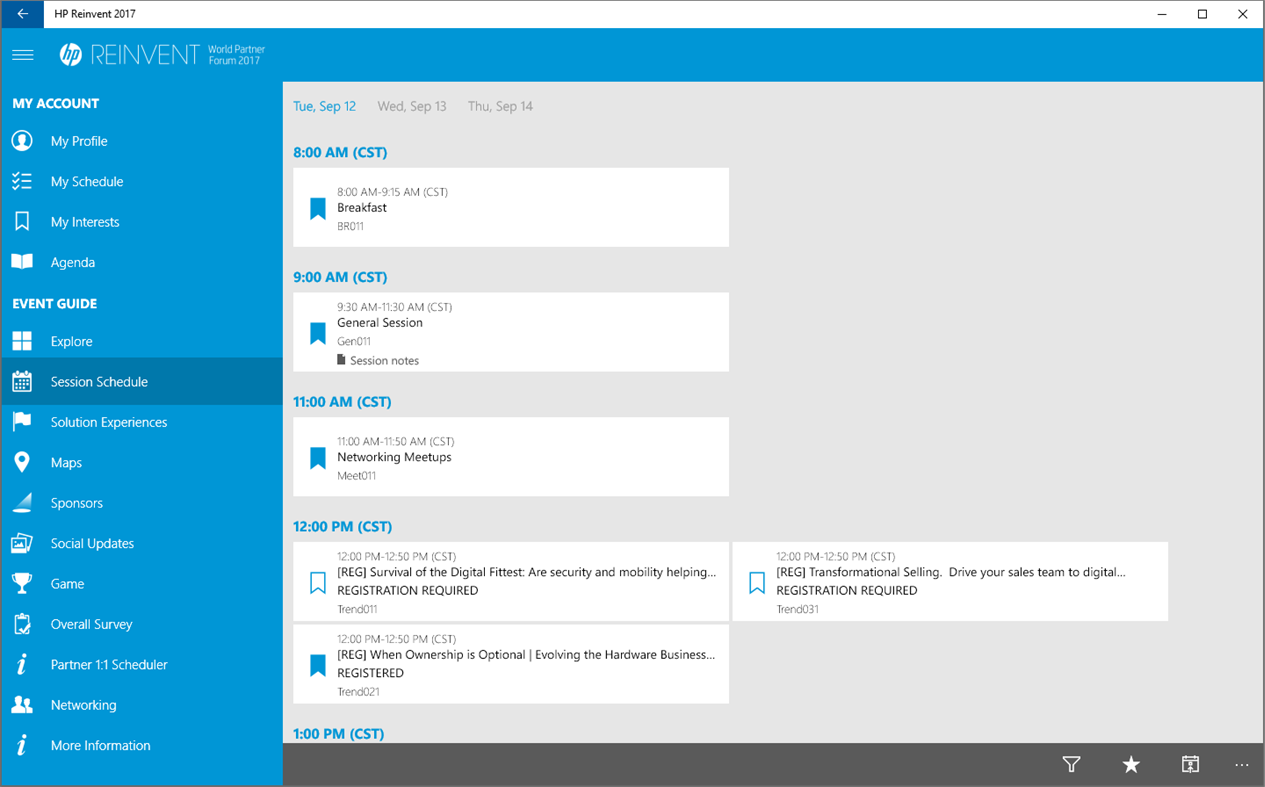Open the Maps section
Viewport: 1265px width, 787px height.
[67, 462]
